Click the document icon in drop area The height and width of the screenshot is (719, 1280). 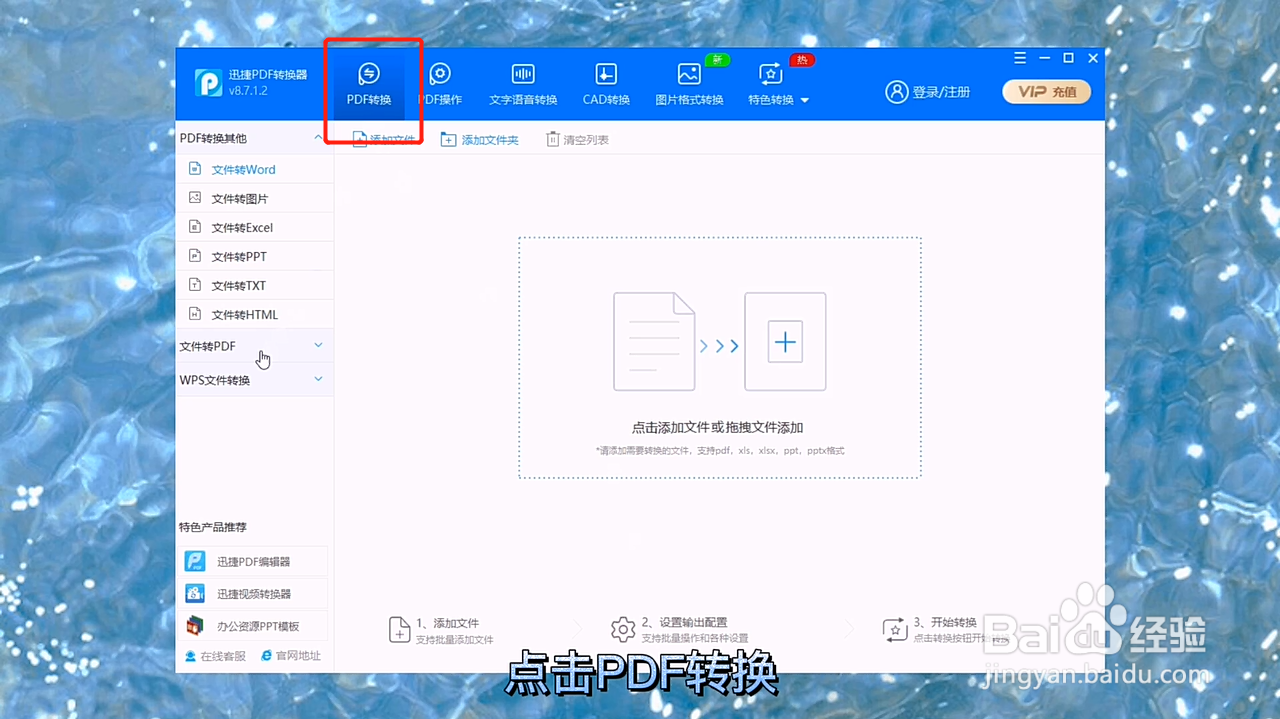pos(654,342)
